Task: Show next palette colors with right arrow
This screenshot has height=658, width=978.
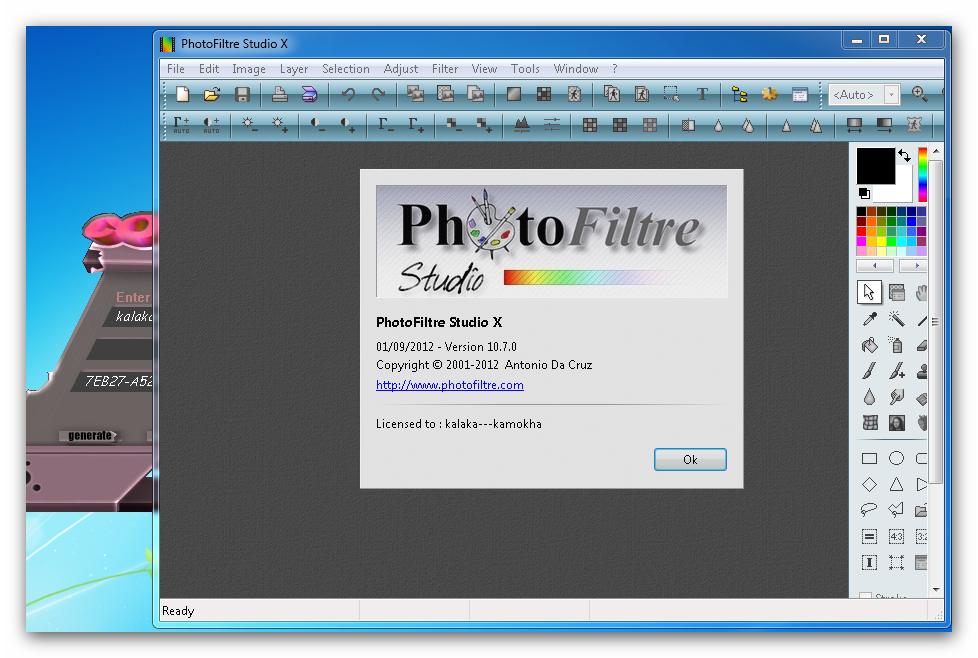Action: coord(914,266)
